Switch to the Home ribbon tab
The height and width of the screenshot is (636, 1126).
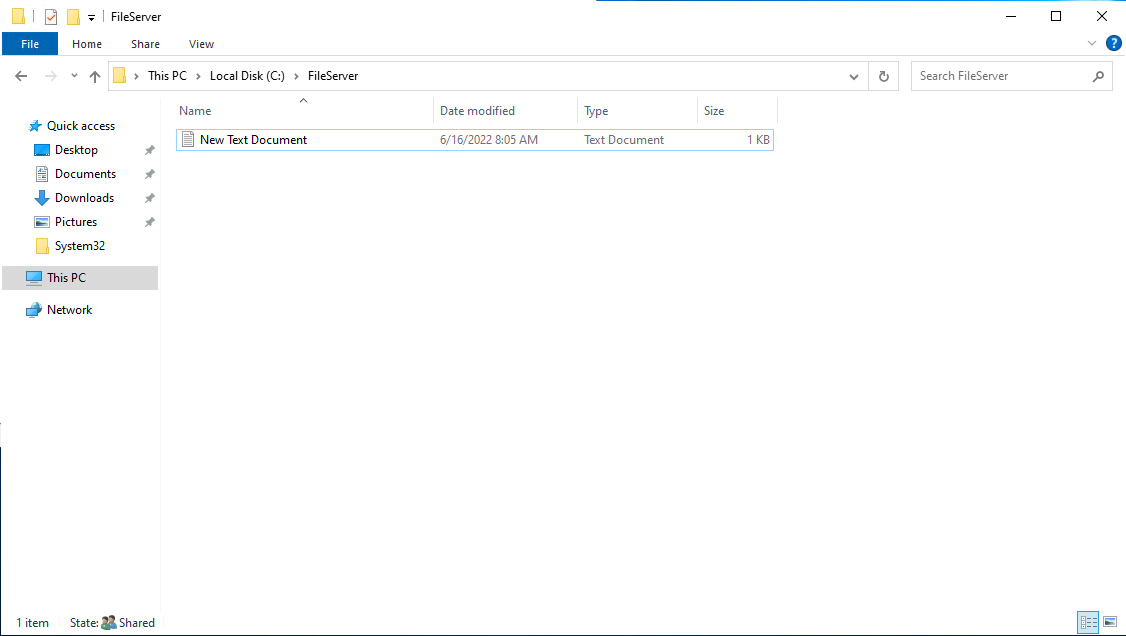(x=87, y=44)
